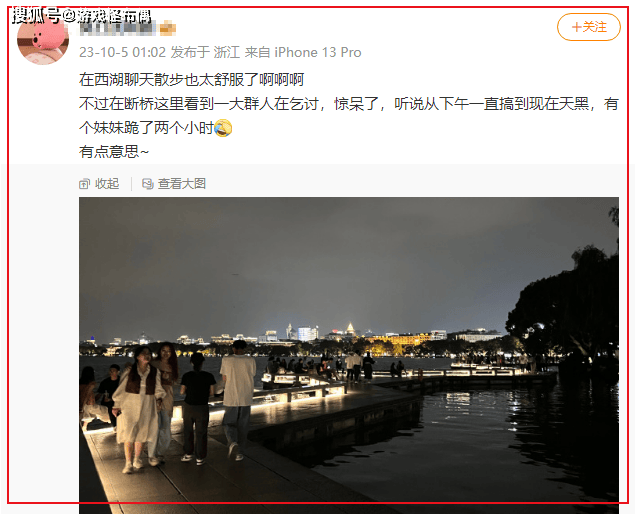Collapse the image via 收起 text
This screenshot has height=514, width=635.
click(x=107, y=184)
